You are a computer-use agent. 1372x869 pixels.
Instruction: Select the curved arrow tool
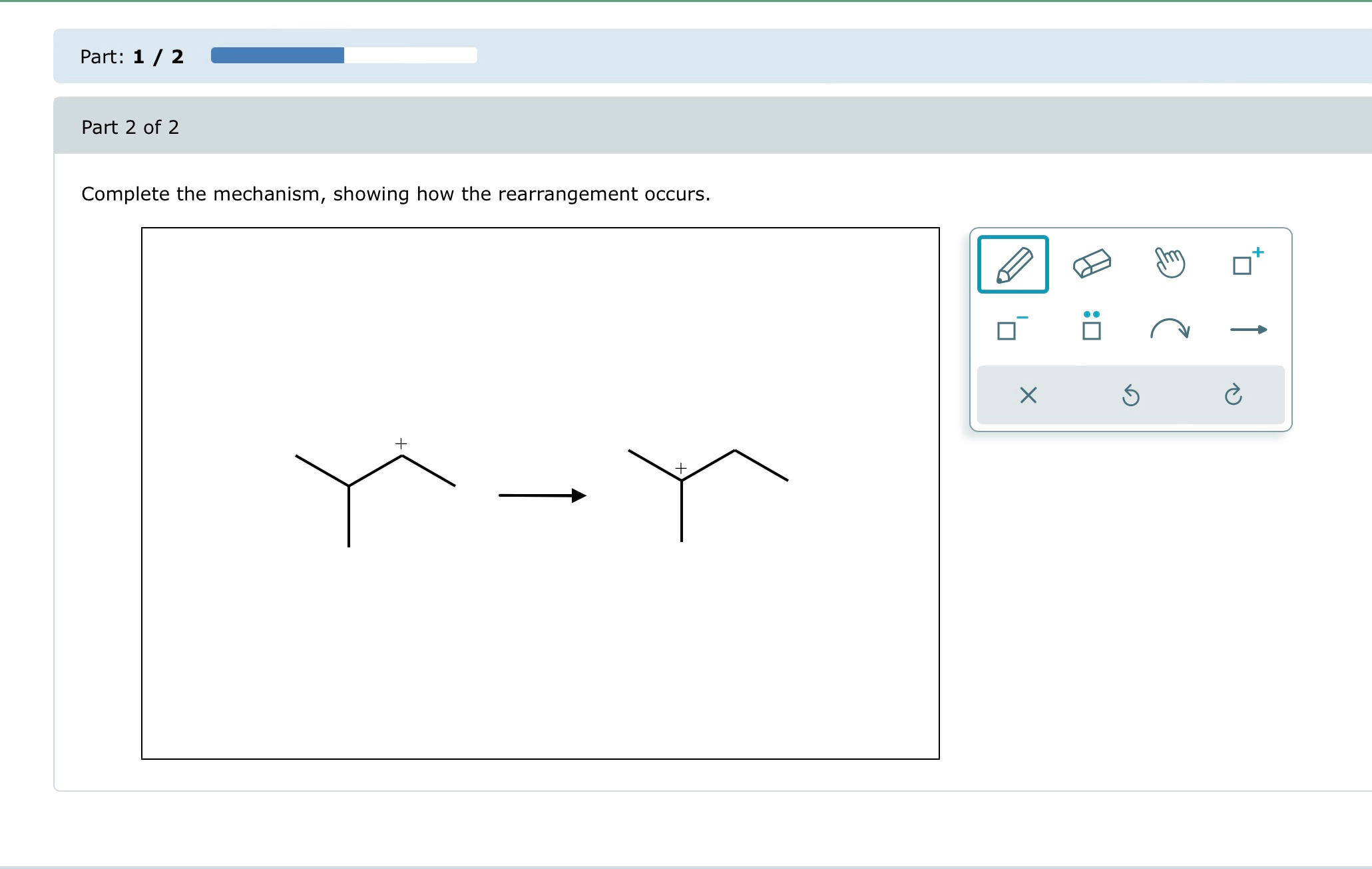[1171, 329]
